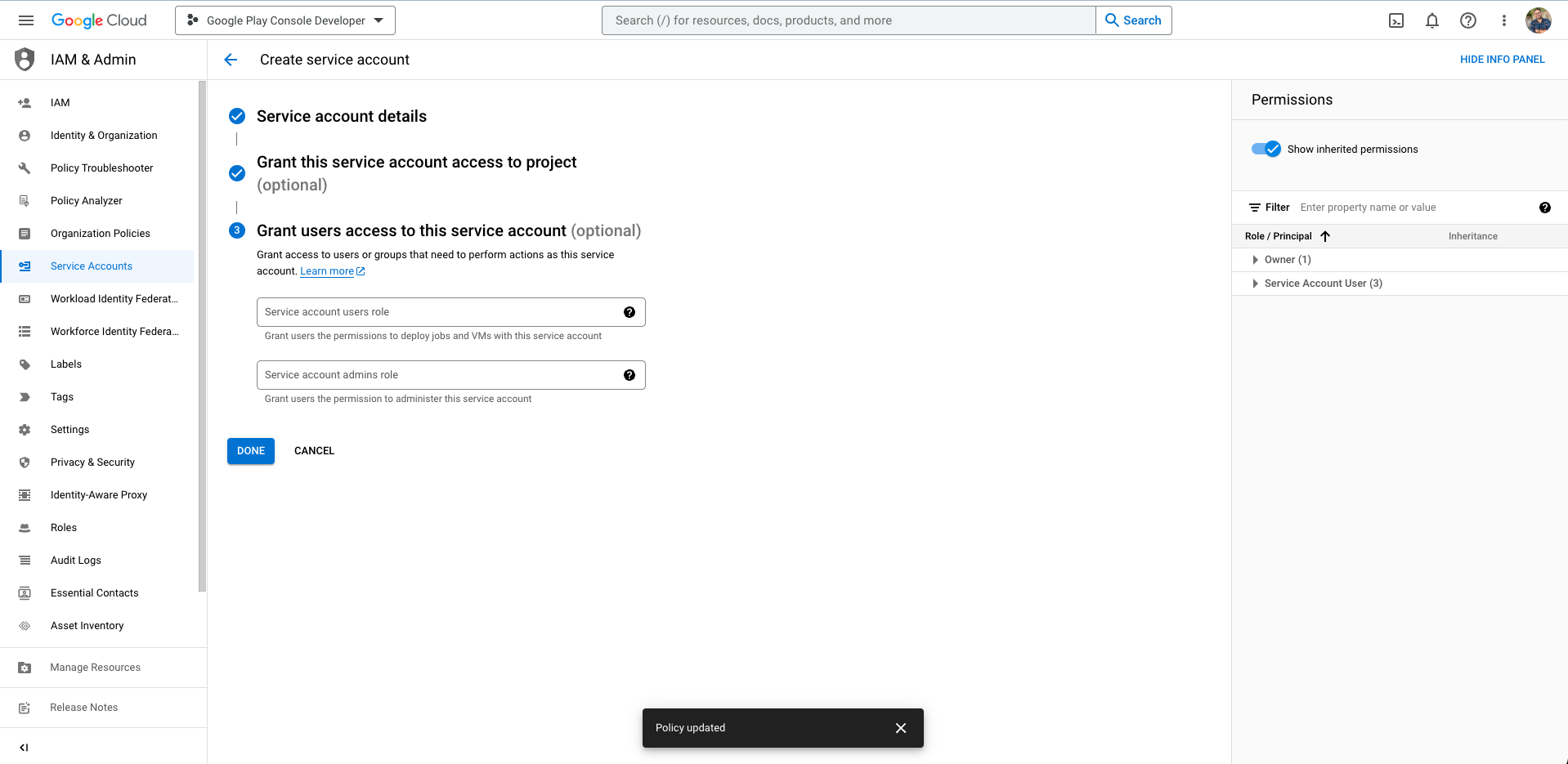Click the Google Cloud logo

coord(99,20)
